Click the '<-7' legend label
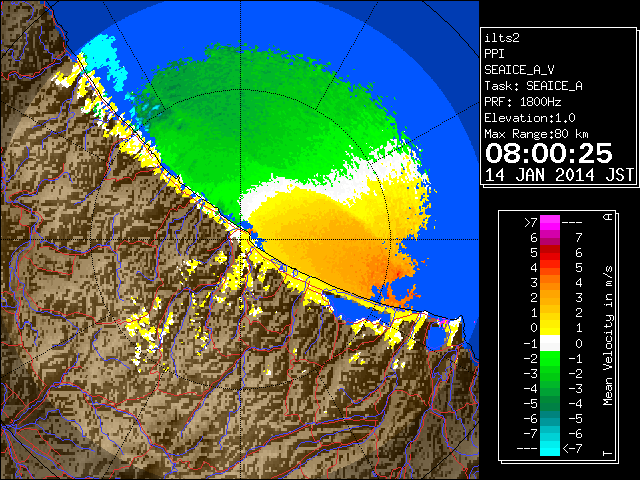Screen dimensions: 640x480 [x=572, y=449]
